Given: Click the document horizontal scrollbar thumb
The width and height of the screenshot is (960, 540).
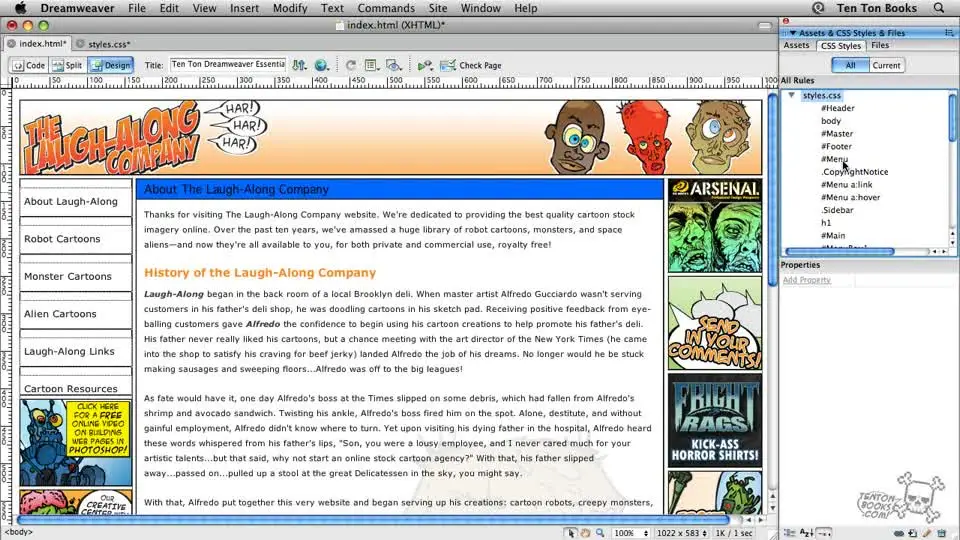Looking at the screenshot, I should point(373,520).
